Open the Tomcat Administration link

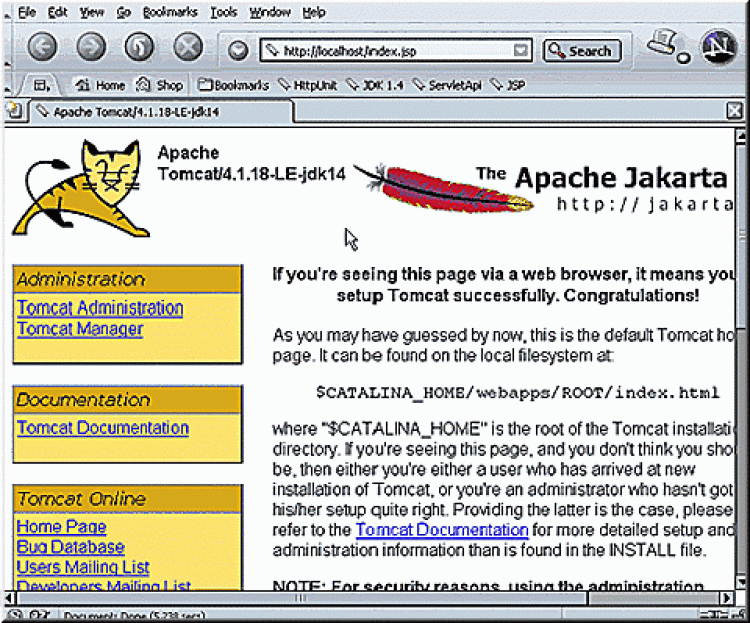click(x=100, y=308)
